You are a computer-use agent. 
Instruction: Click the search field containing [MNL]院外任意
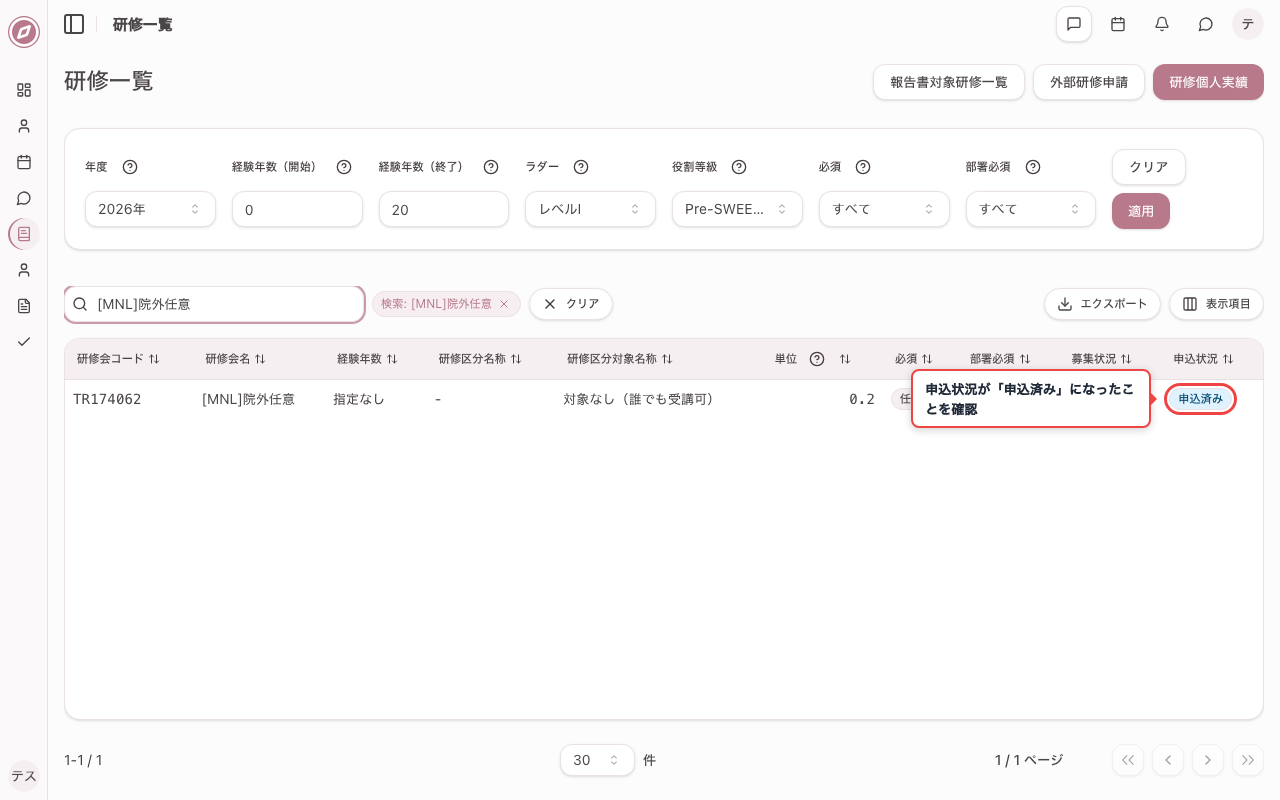pos(214,304)
